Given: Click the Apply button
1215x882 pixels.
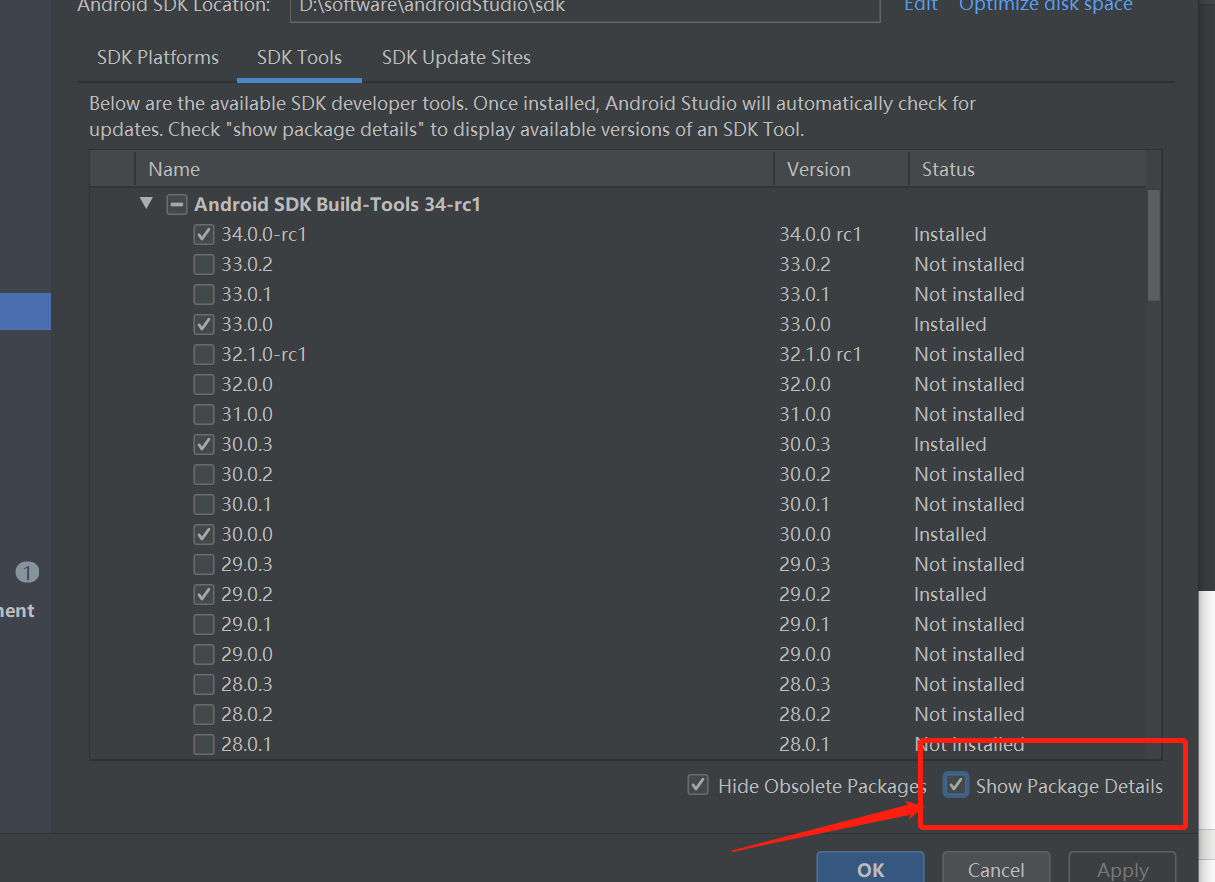Looking at the screenshot, I should tap(1123, 868).
